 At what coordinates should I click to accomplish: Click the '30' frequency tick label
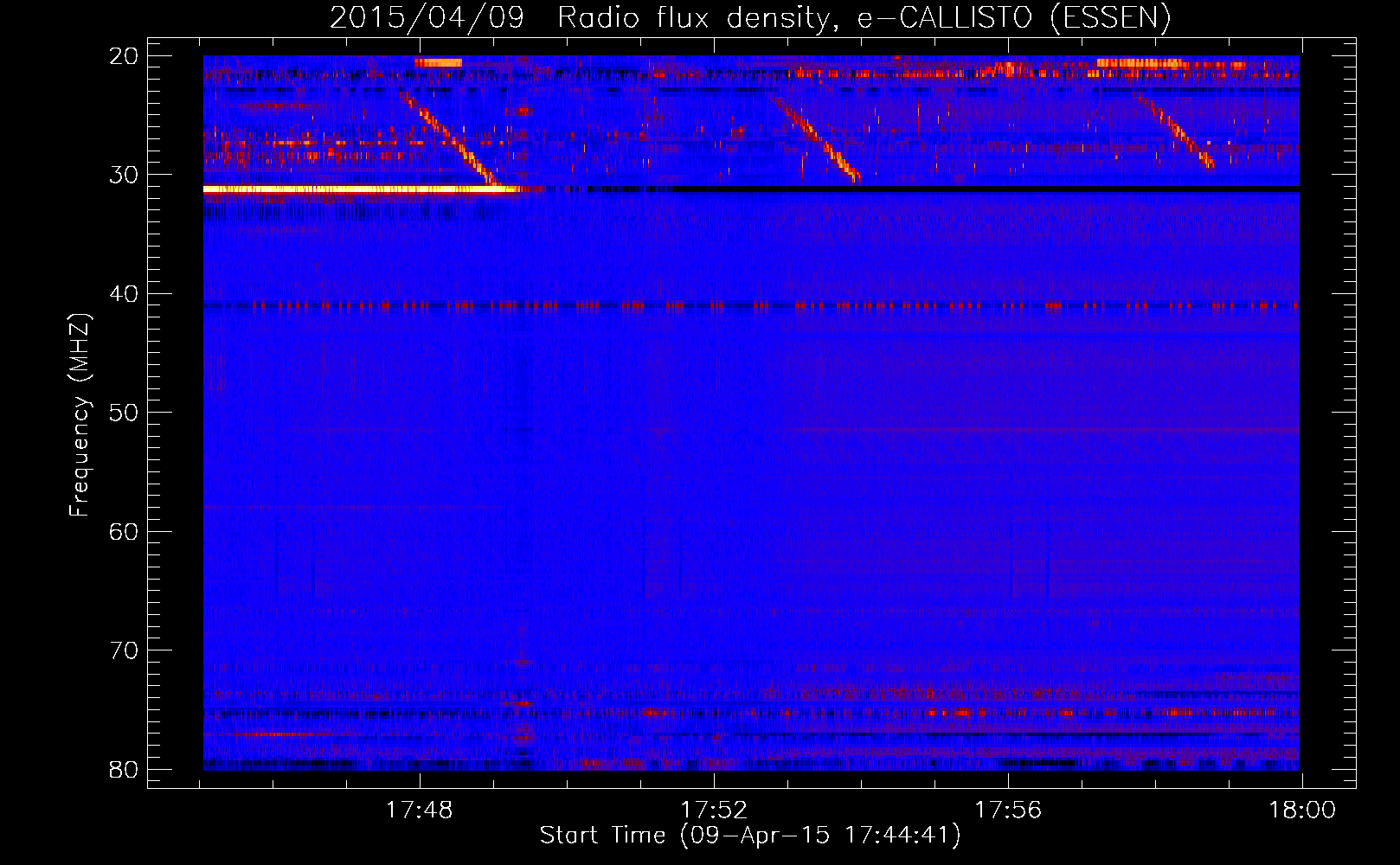point(124,175)
